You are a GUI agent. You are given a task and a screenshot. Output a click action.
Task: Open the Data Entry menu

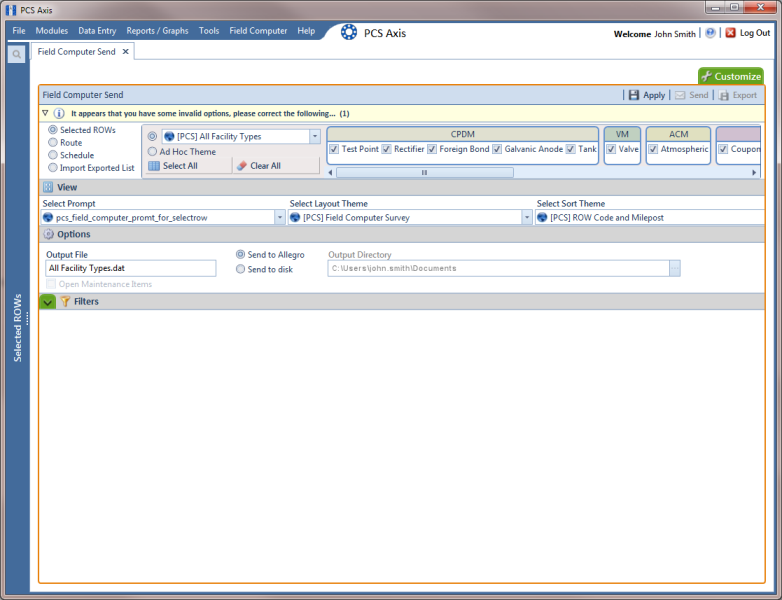(x=97, y=31)
